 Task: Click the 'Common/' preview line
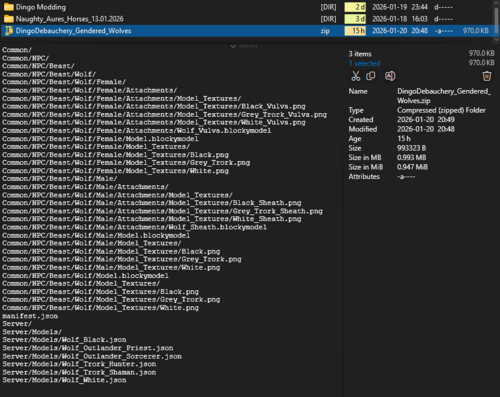pyautogui.click(x=17, y=50)
